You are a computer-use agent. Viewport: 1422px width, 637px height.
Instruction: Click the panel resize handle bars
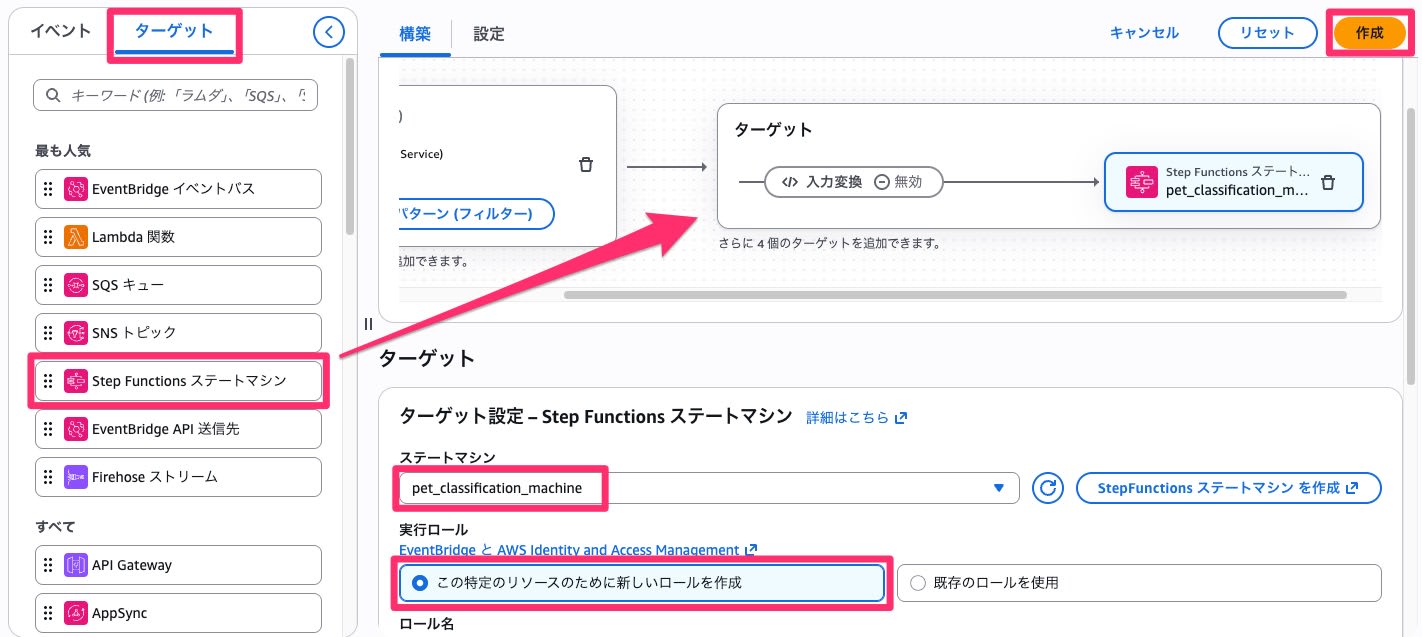[x=368, y=323]
